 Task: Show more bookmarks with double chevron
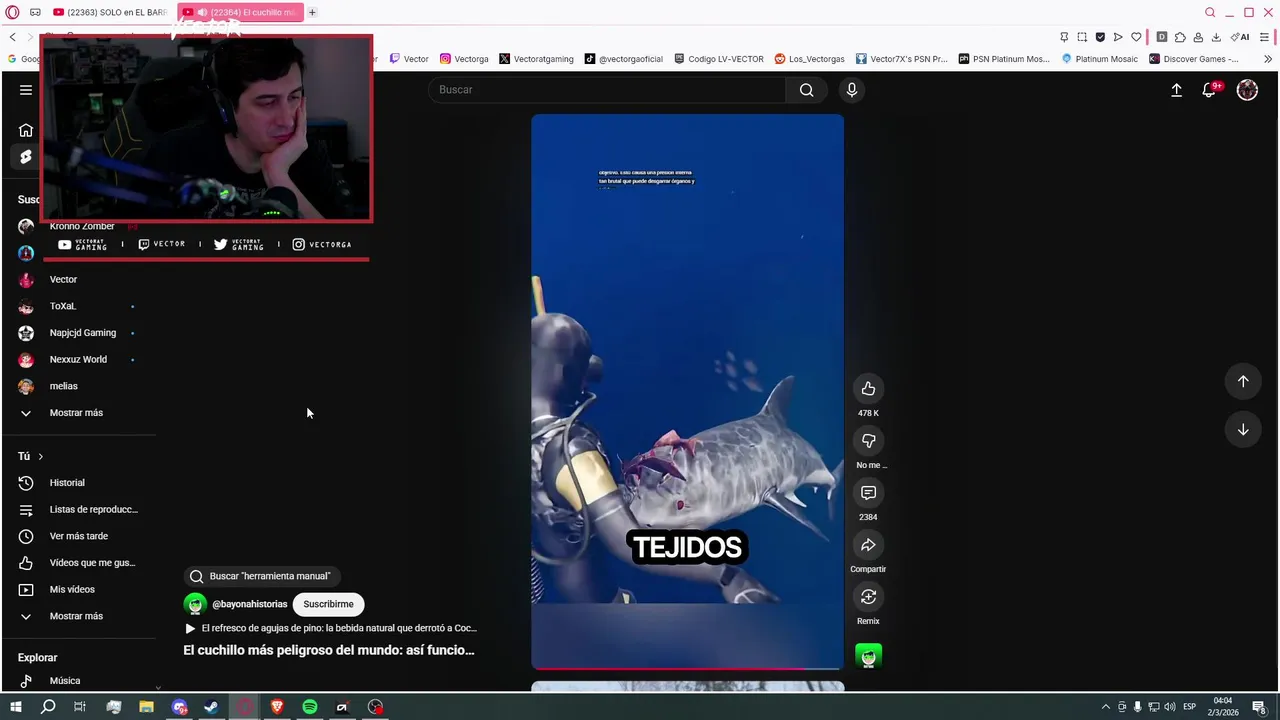(1268, 59)
